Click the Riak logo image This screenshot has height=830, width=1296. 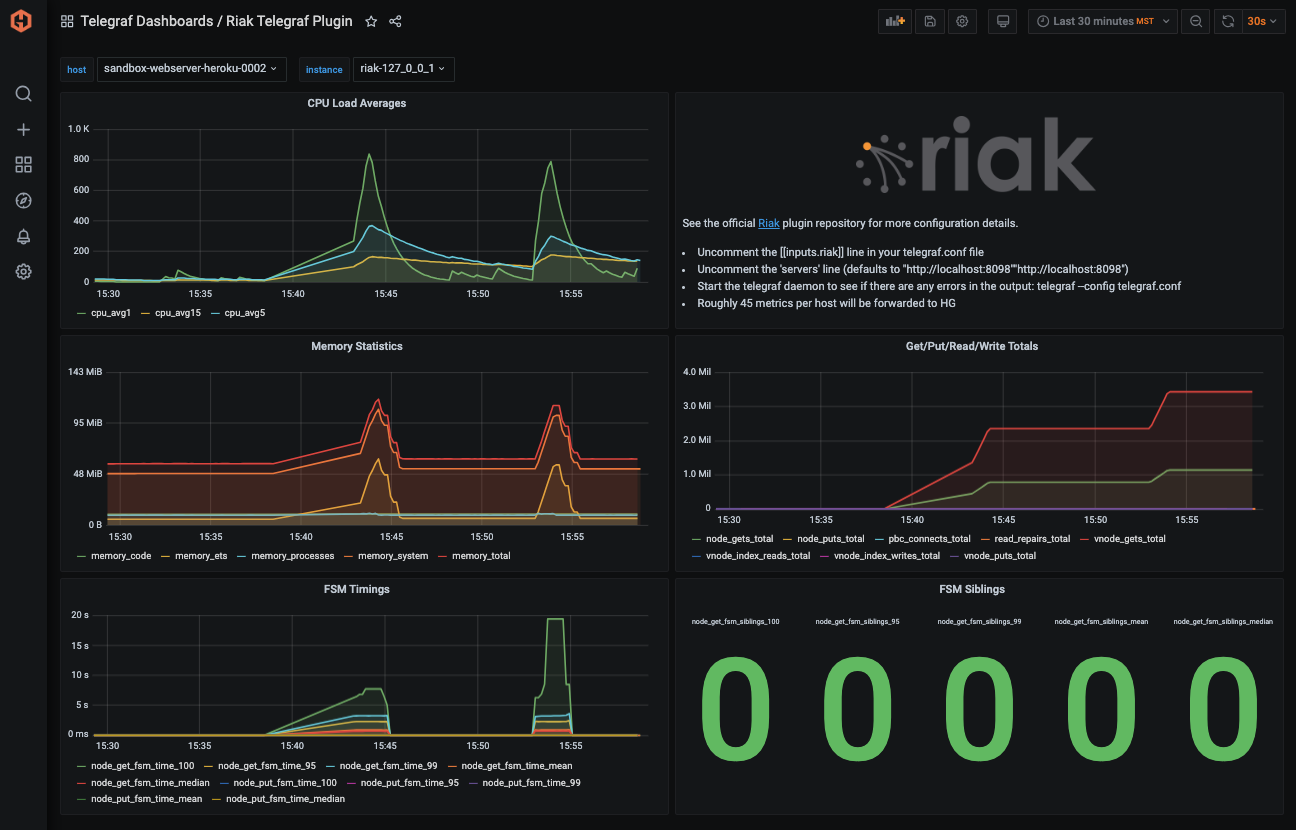(x=976, y=153)
